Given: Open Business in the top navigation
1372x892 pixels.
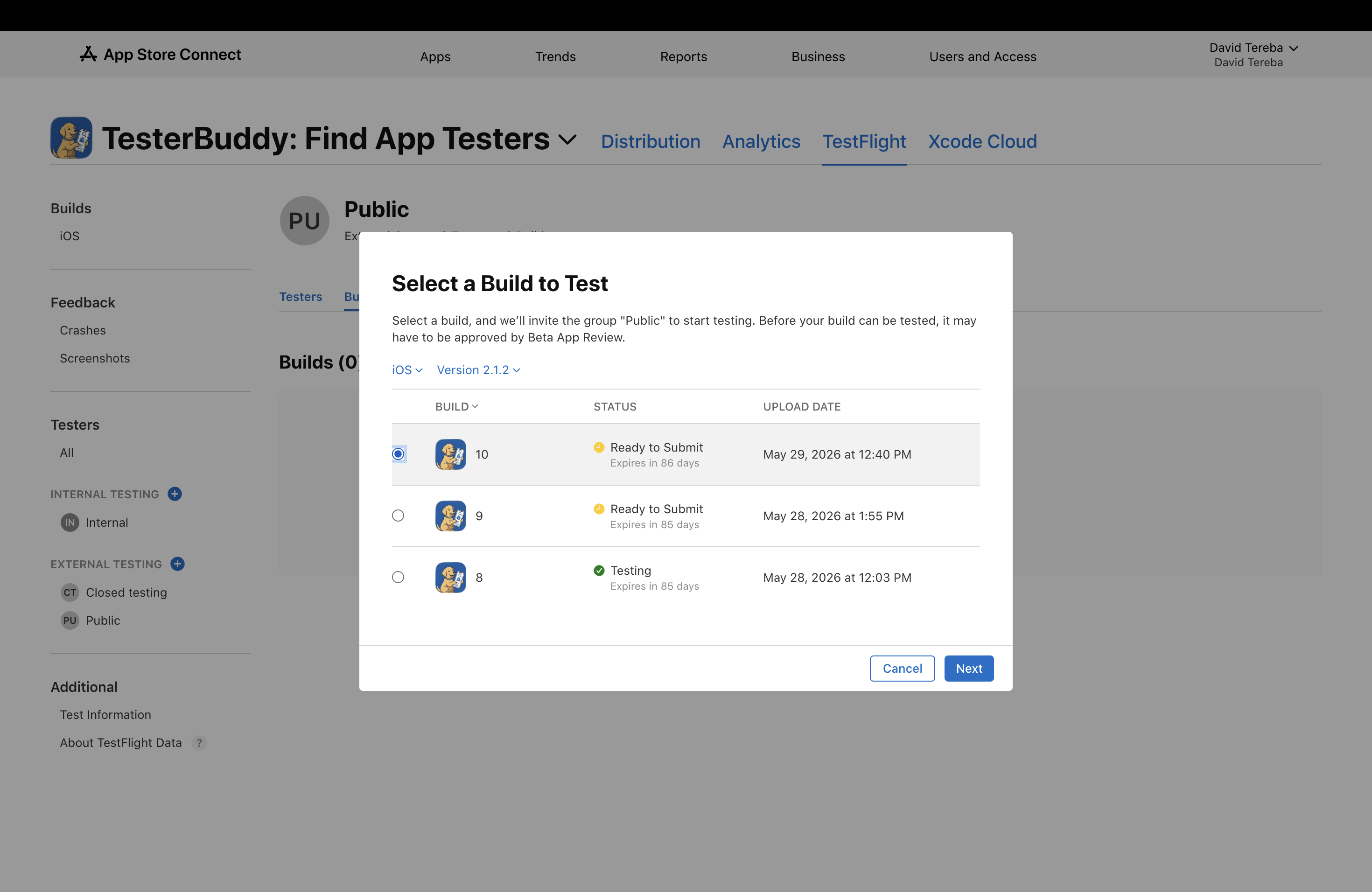Looking at the screenshot, I should [818, 56].
